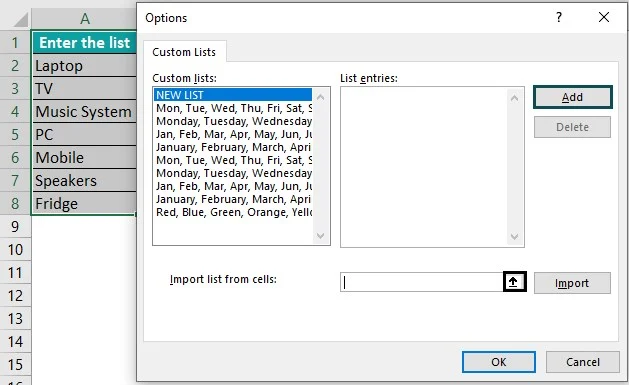The height and width of the screenshot is (385, 629).
Task: Close the Options dialog
Action: (604, 17)
